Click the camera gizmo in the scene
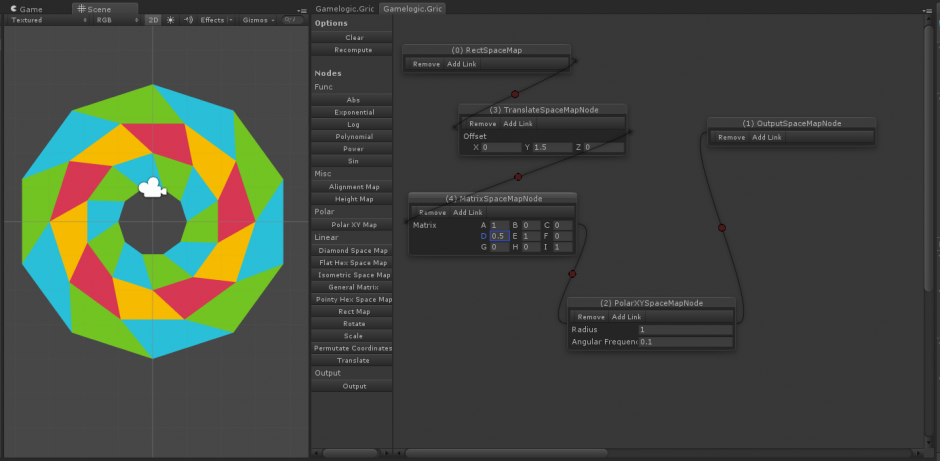940x461 pixels. click(x=152, y=188)
